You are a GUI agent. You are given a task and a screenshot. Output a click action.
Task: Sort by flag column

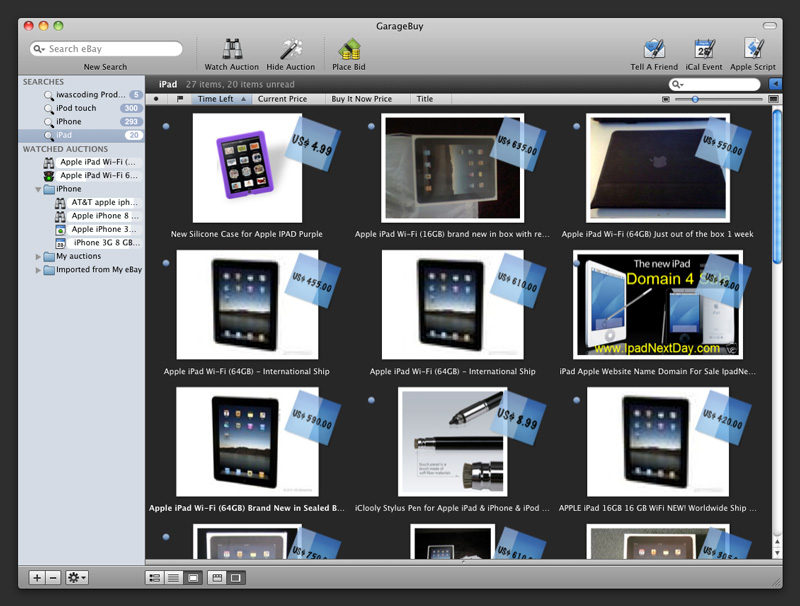180,99
